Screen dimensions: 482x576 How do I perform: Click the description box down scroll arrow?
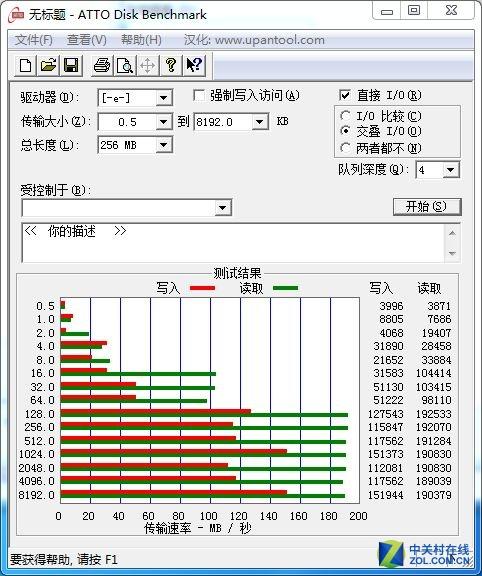(452, 253)
